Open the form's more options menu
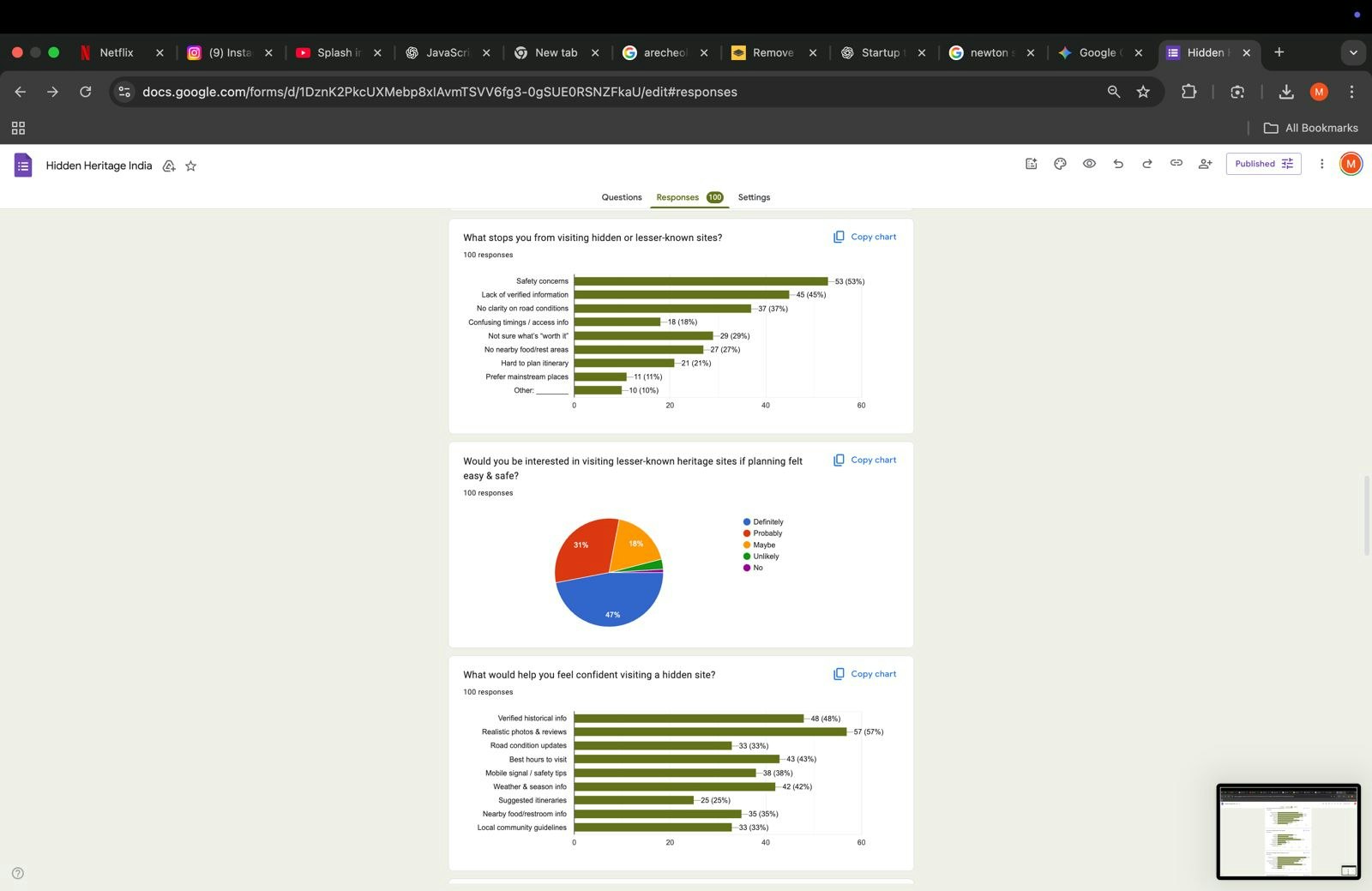Screen dimensions: 1372x891 1321,164
